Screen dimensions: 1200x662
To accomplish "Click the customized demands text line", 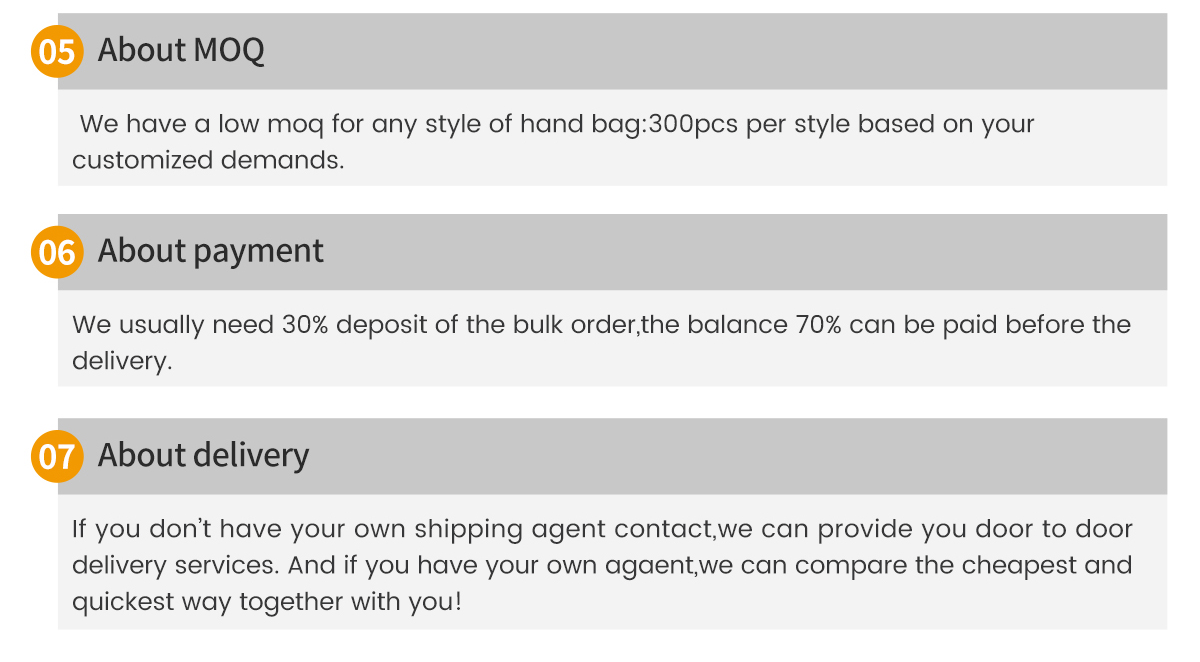I will [208, 160].
